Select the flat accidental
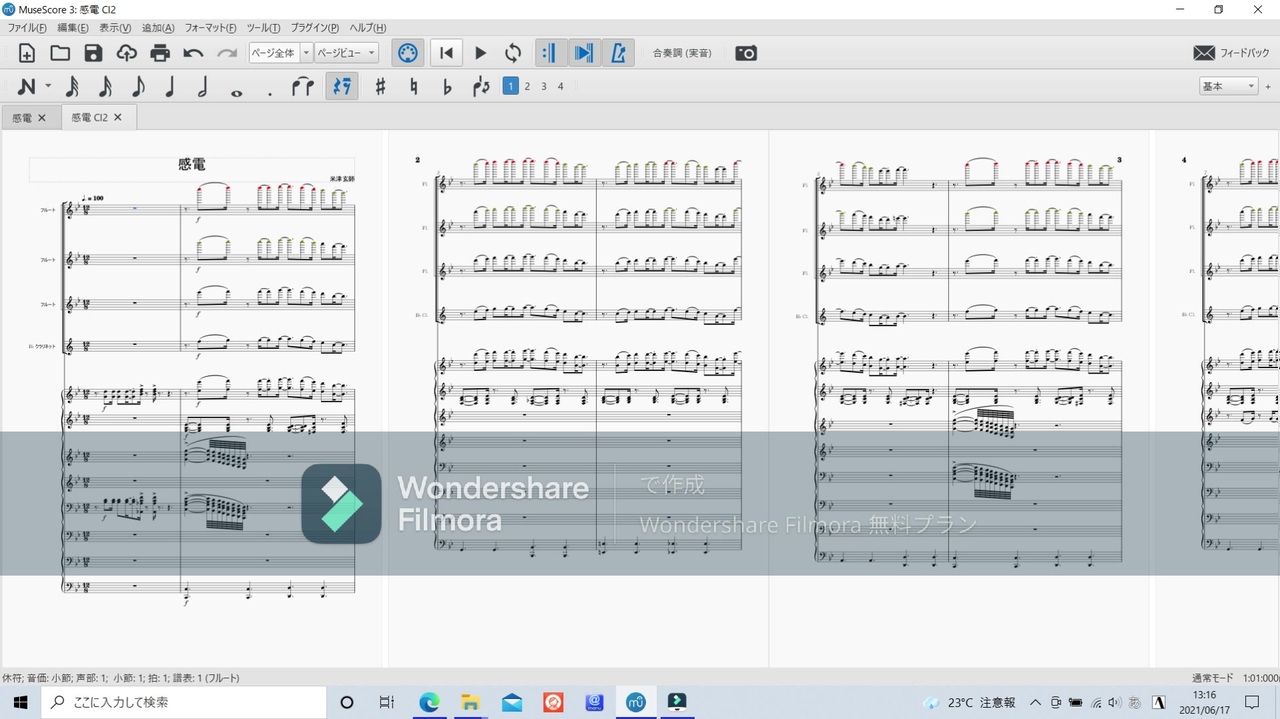1280x719 pixels. (x=447, y=87)
